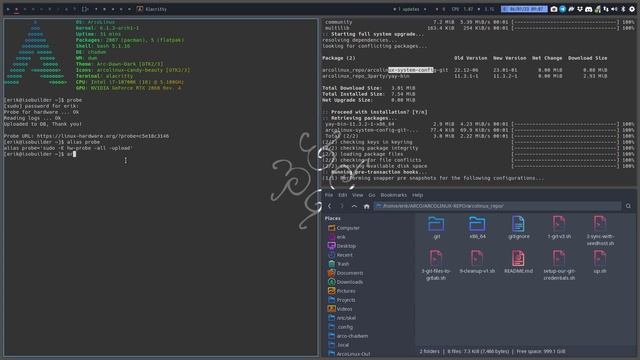640x360 pixels.
Task: Open the View menu in file manager
Action: 358,195
